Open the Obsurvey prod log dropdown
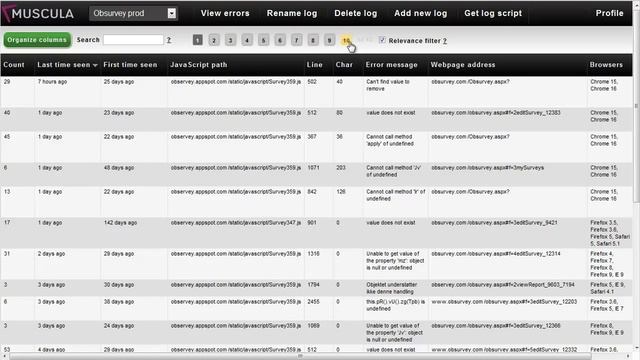The width and height of the screenshot is (640, 360). pos(133,13)
